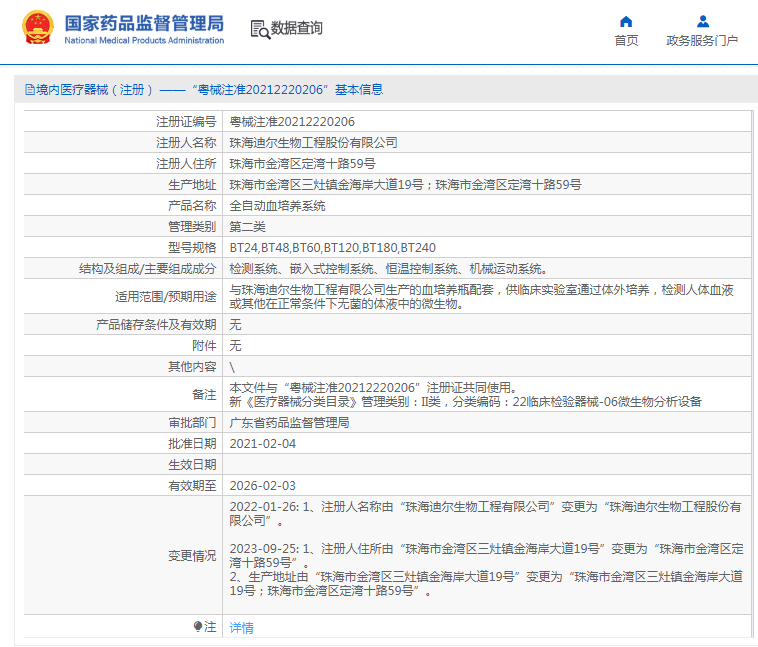Select registrant name 珠海迪尔生物工程股份有限公司
This screenshot has width=758, height=647.
pyautogui.click(x=313, y=143)
